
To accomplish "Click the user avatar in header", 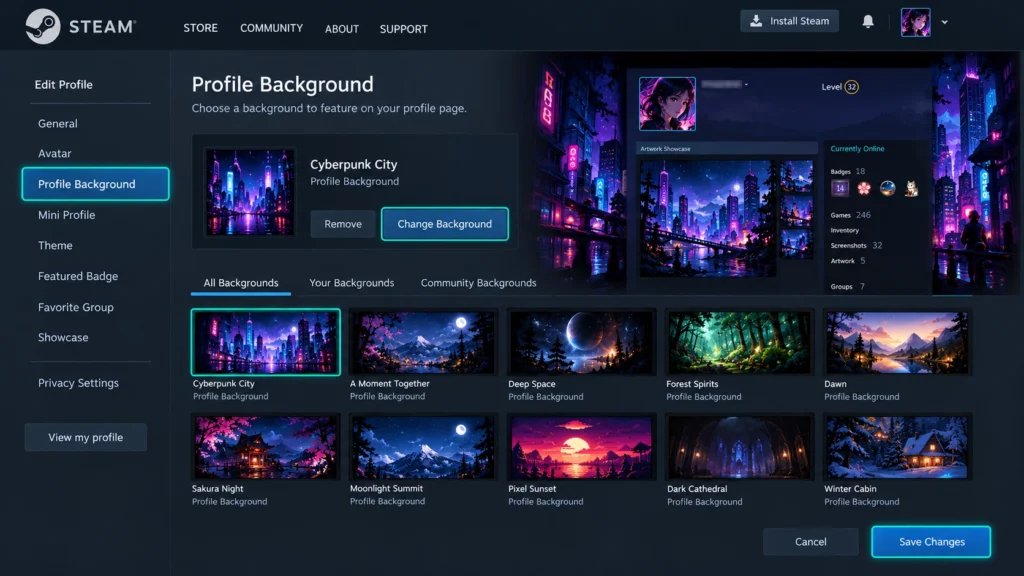I will (x=916, y=22).
